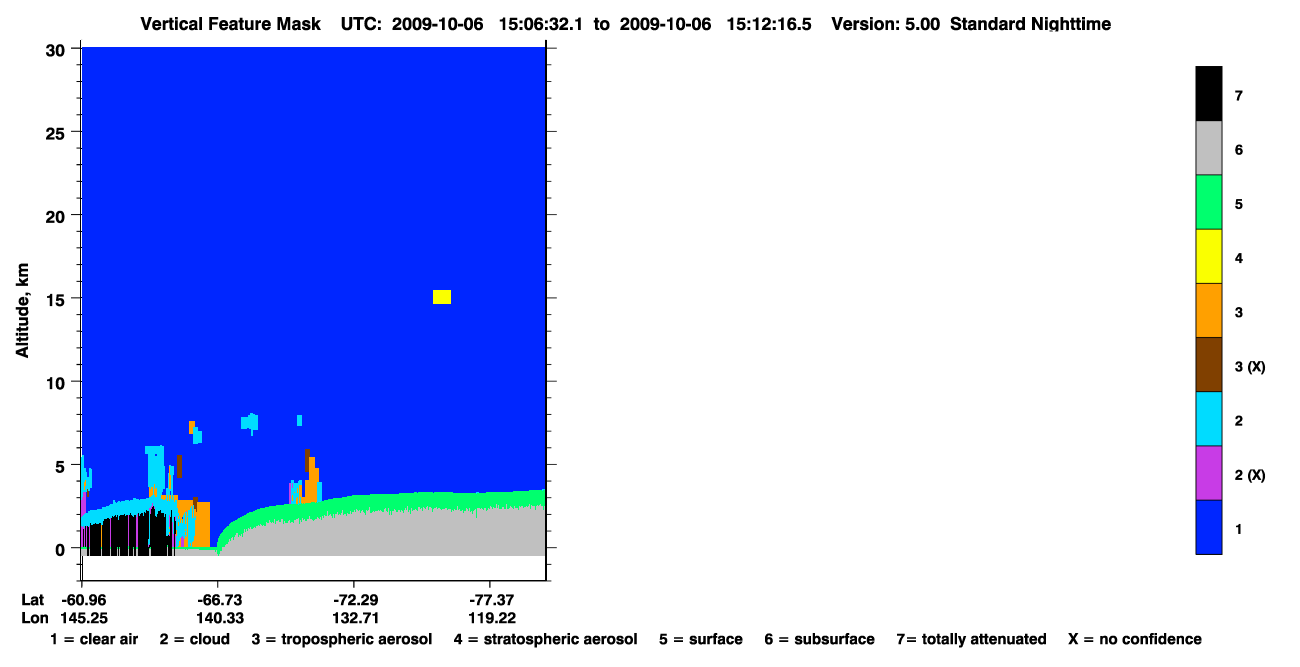The width and height of the screenshot is (1300, 667).
Task: Click 'Version: 5.00' in the title
Action: 885,23
